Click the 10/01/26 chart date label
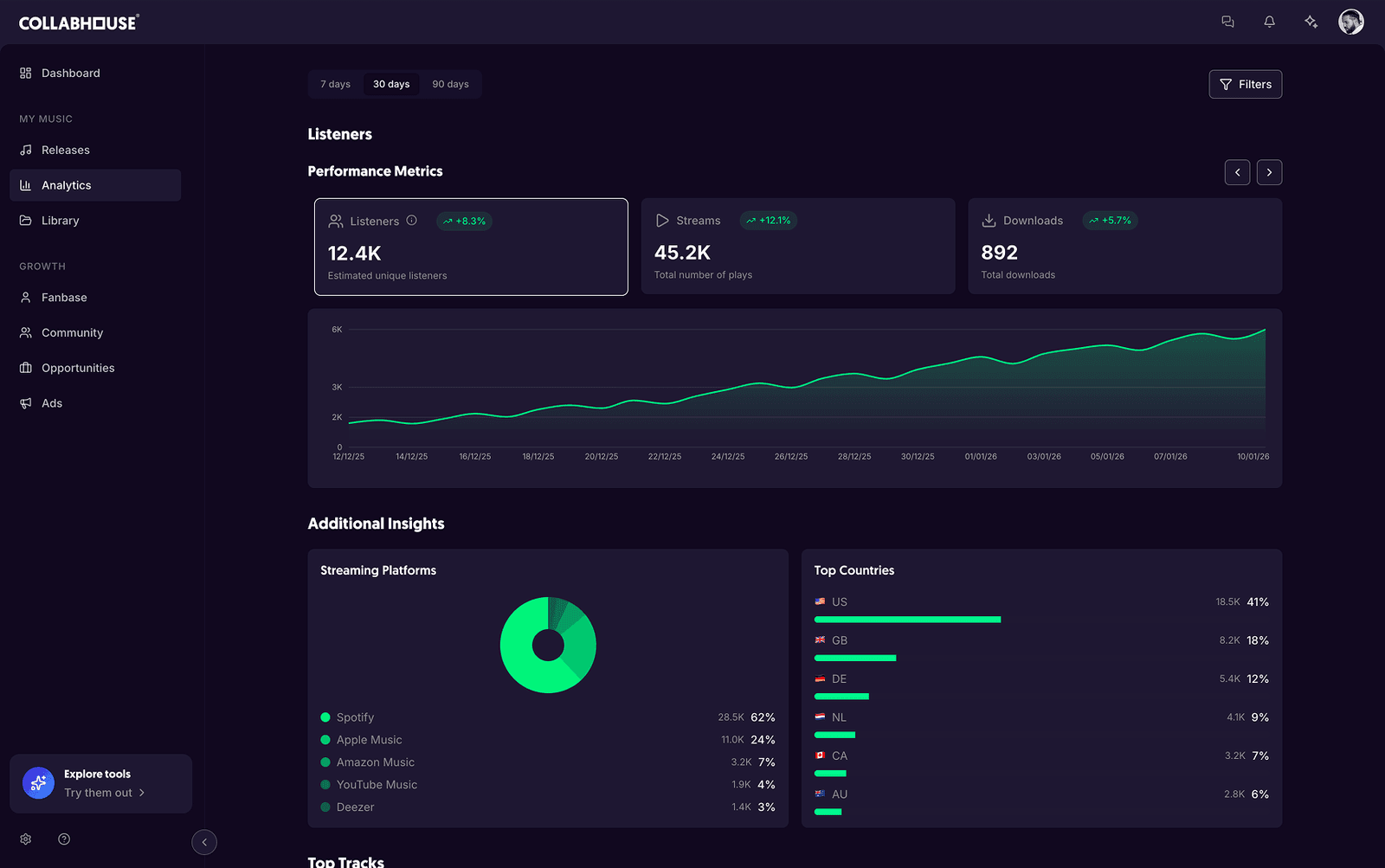The image size is (1385, 868). coord(1253,456)
